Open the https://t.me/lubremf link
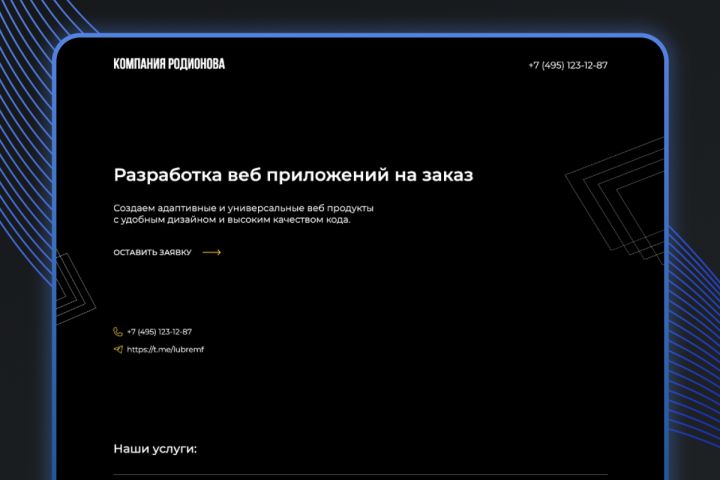 click(x=165, y=350)
